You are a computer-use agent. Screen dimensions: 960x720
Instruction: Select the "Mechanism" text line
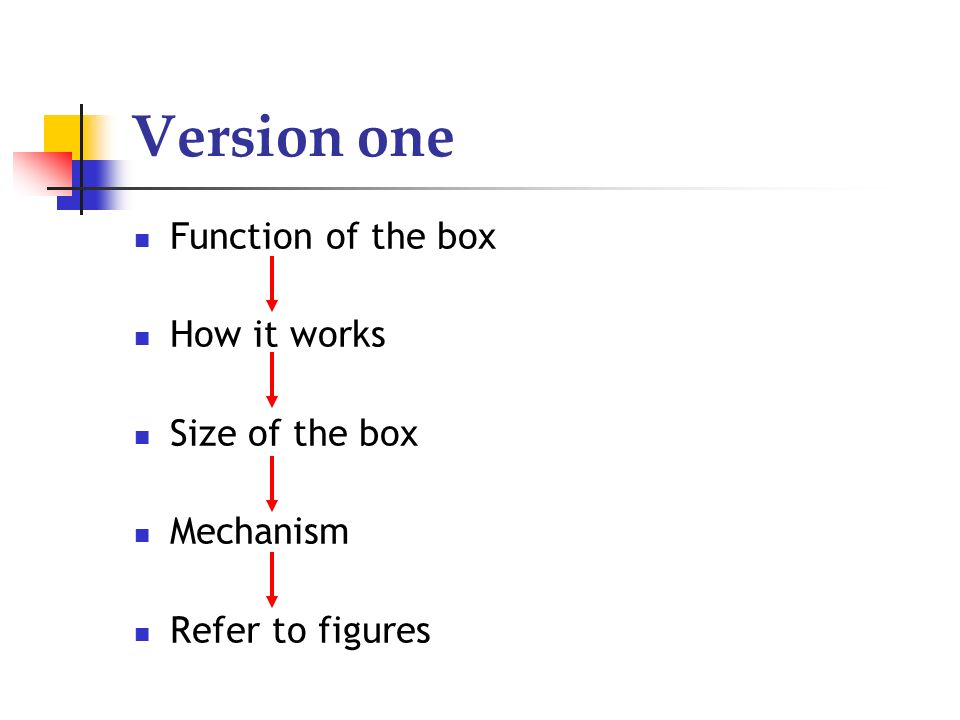coord(259,531)
